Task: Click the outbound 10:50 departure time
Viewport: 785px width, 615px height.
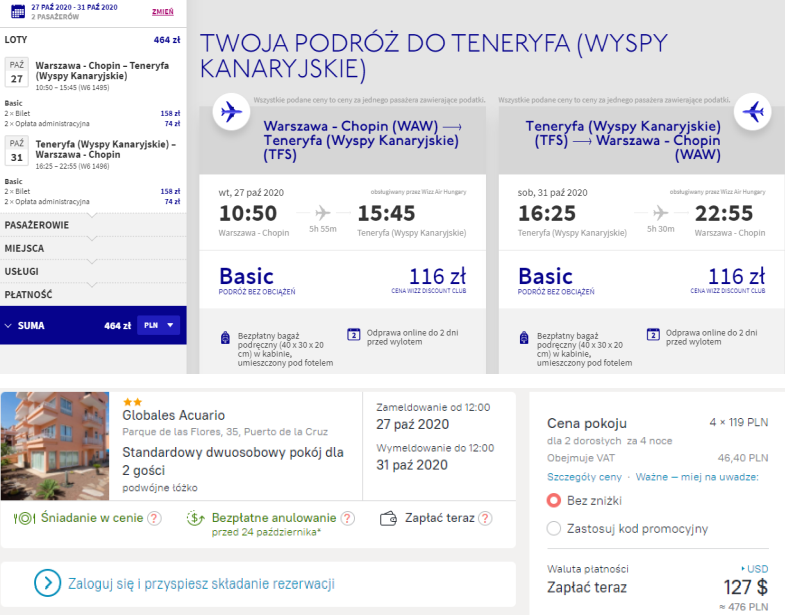Action: (248, 213)
